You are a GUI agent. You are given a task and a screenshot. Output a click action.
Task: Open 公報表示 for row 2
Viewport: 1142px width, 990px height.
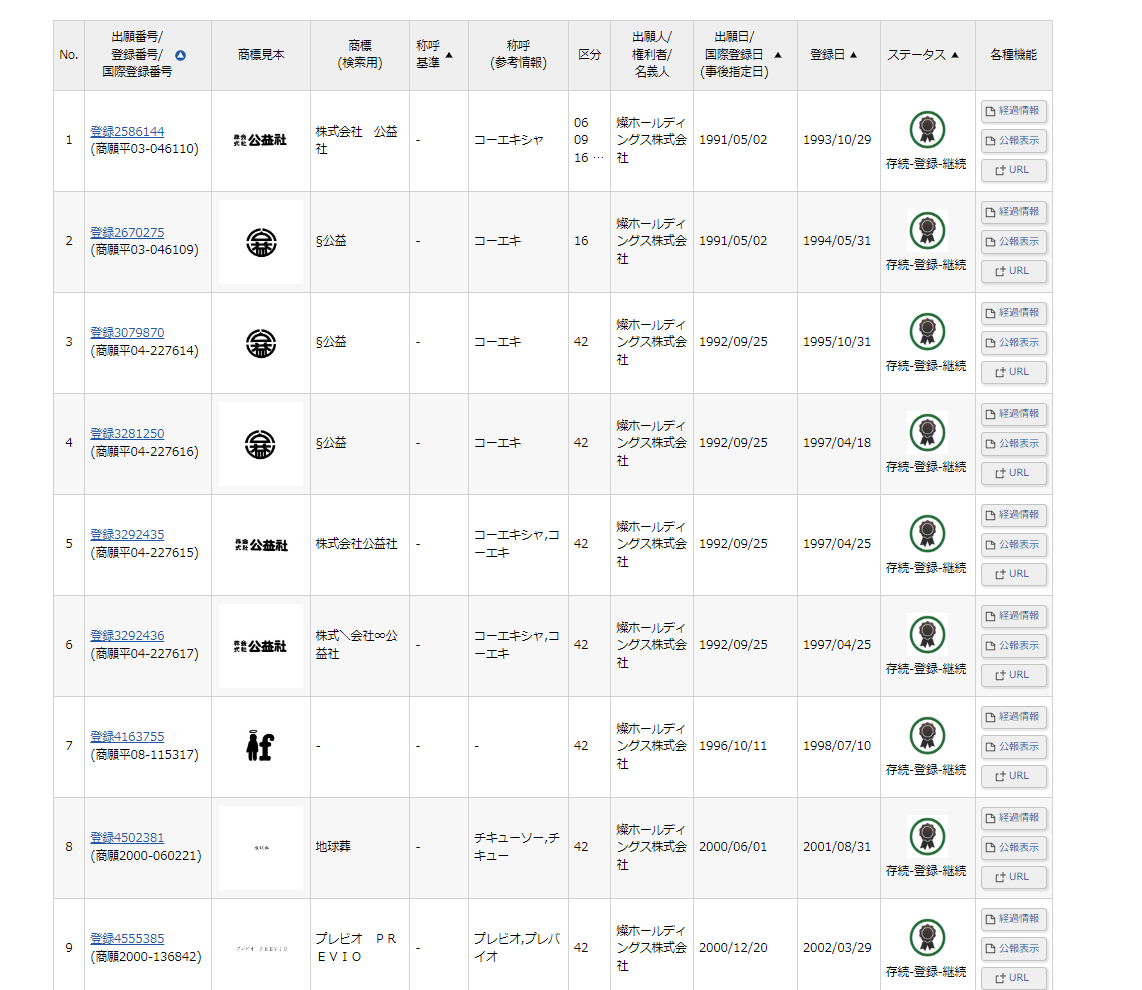(1013, 241)
